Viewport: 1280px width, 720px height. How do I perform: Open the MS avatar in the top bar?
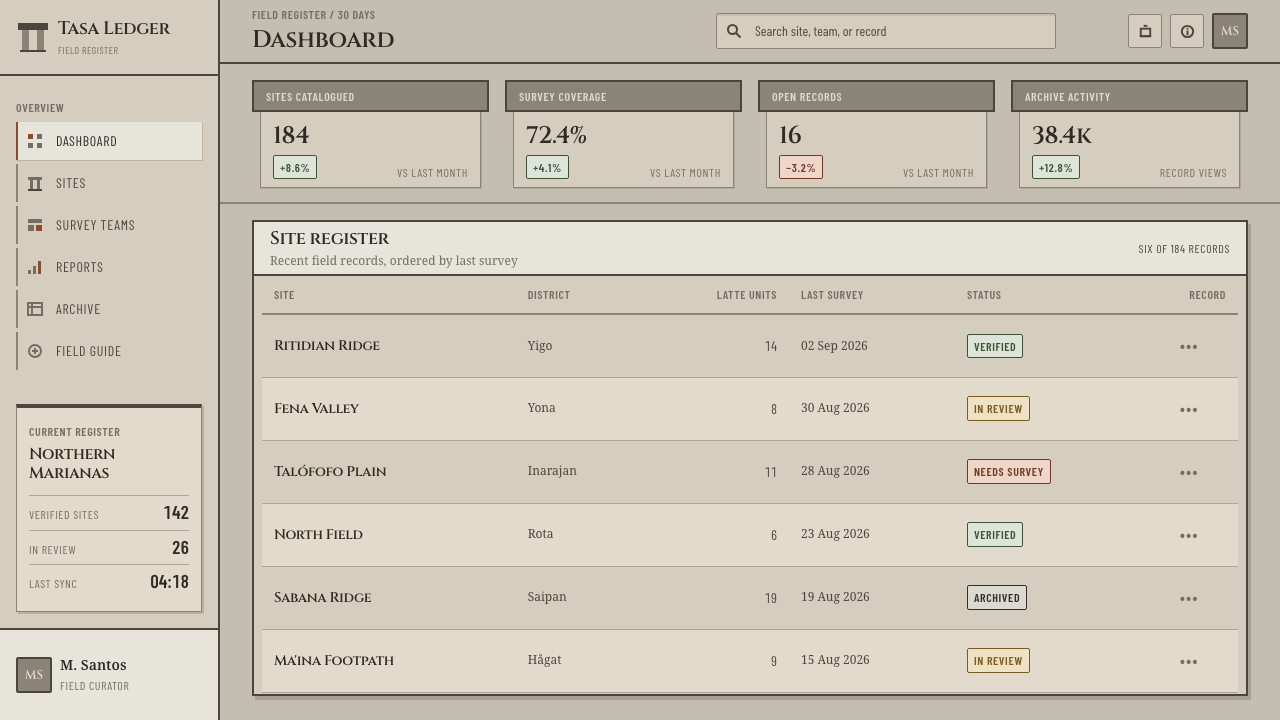1230,31
